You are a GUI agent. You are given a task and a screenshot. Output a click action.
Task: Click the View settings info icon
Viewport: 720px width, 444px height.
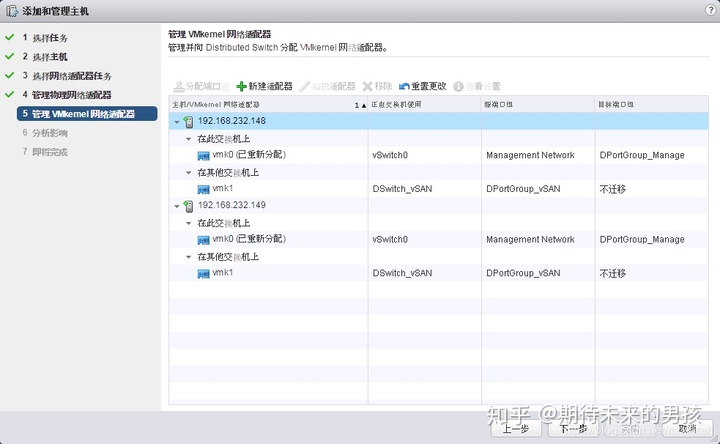point(458,86)
